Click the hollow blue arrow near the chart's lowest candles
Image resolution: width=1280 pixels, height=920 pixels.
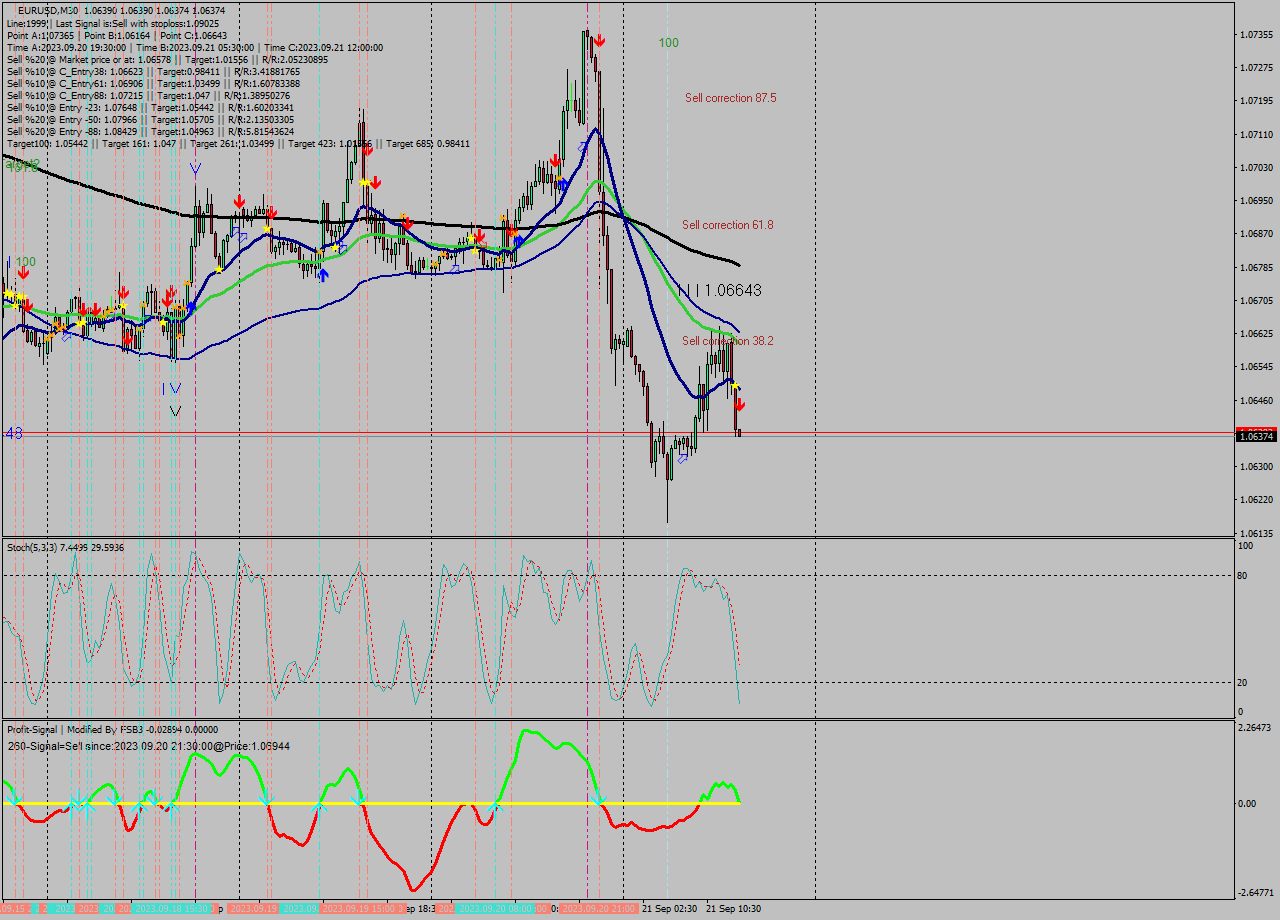(x=683, y=458)
